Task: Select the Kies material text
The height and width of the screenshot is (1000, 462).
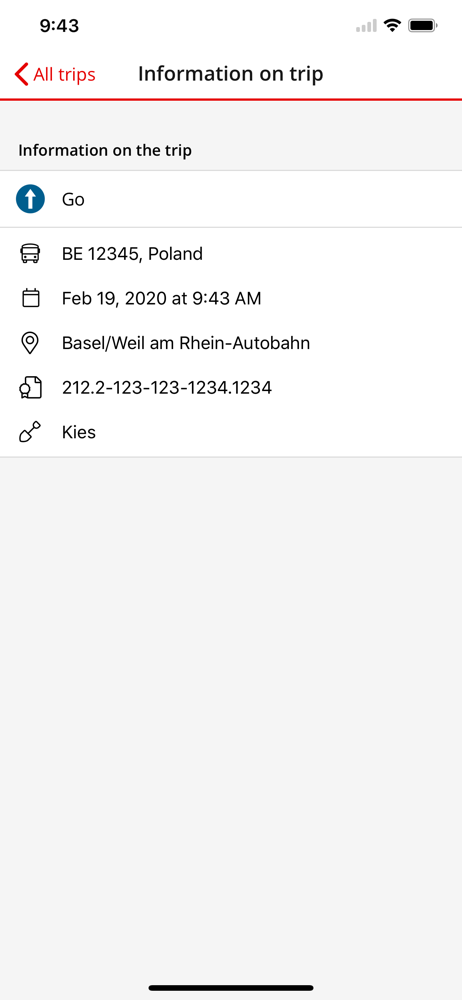Action: point(78,432)
